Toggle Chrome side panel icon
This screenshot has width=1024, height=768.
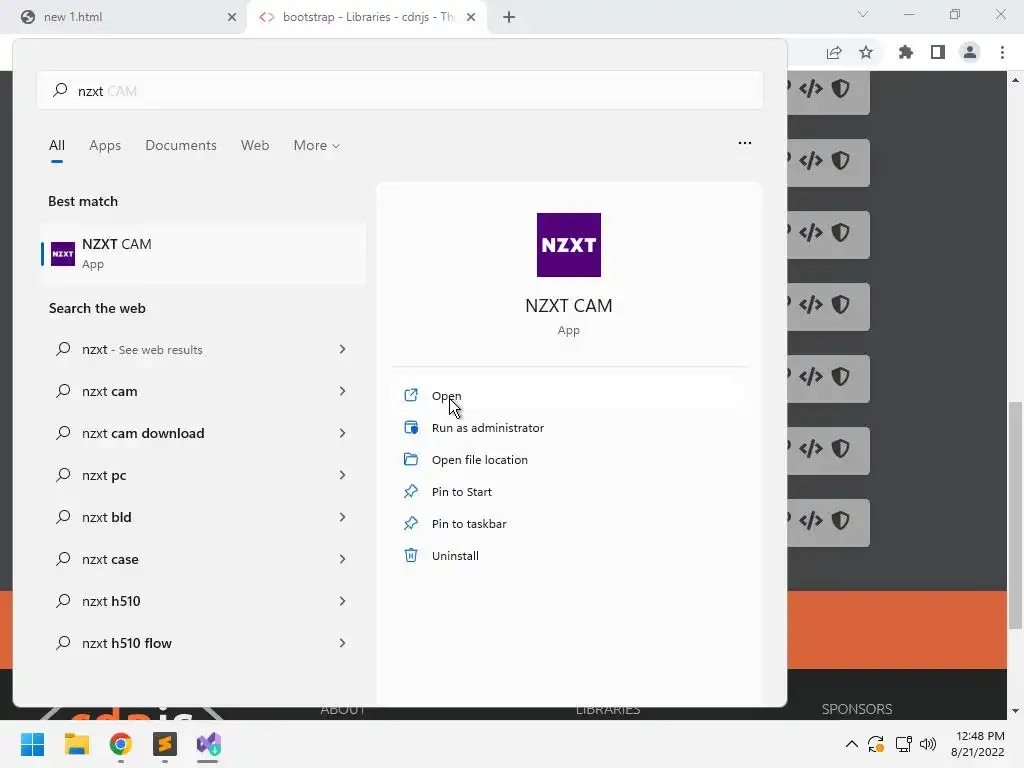[938, 52]
